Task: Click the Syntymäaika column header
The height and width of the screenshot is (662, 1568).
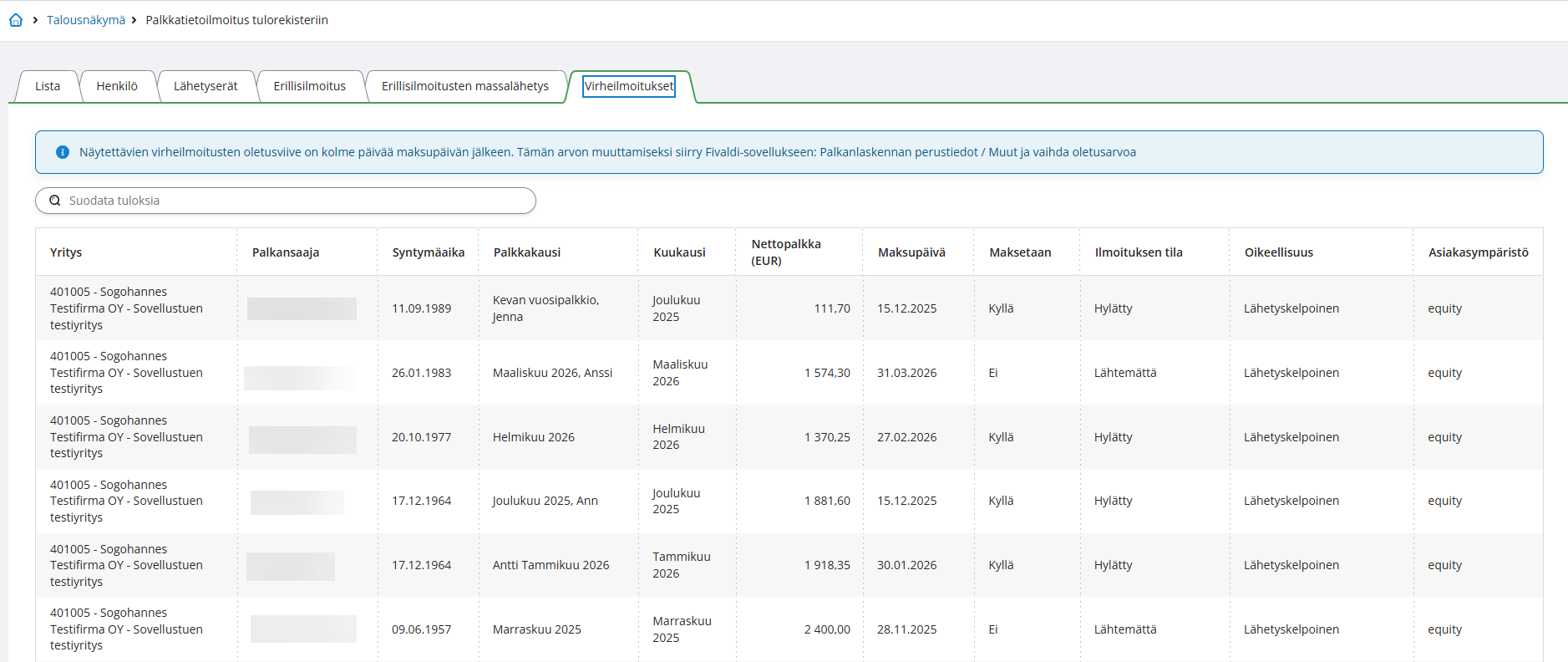Action: [428, 252]
